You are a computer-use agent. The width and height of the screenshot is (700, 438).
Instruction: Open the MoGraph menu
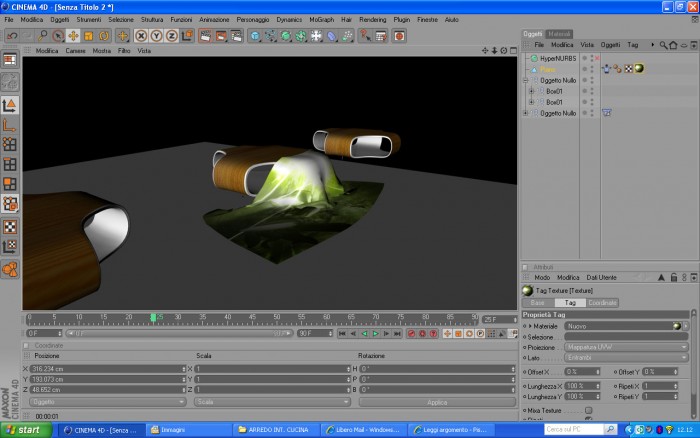click(x=321, y=20)
